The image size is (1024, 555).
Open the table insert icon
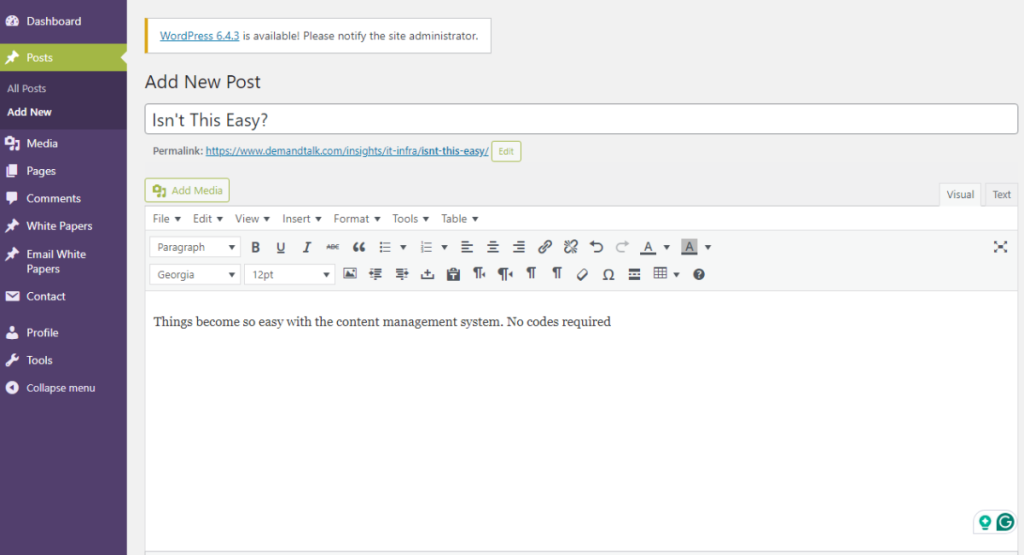660,274
